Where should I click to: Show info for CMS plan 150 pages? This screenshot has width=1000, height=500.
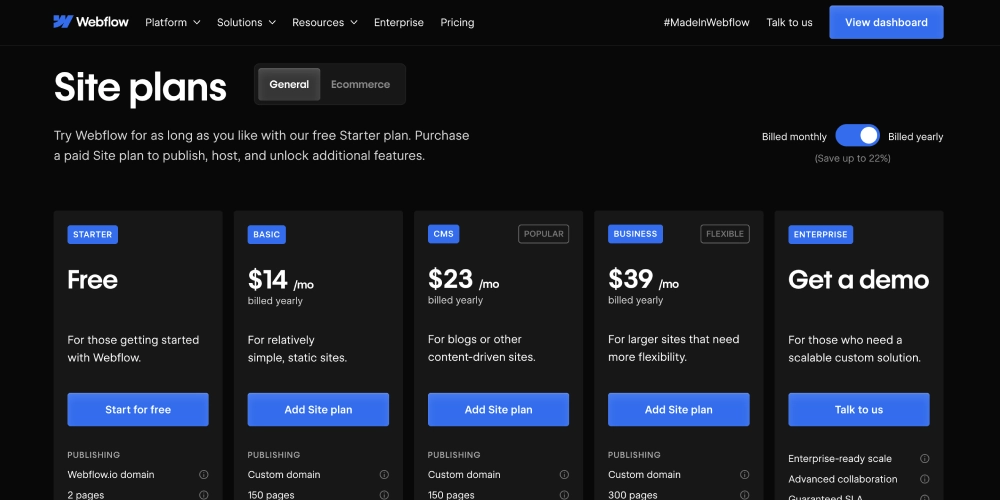pyautogui.click(x=564, y=495)
